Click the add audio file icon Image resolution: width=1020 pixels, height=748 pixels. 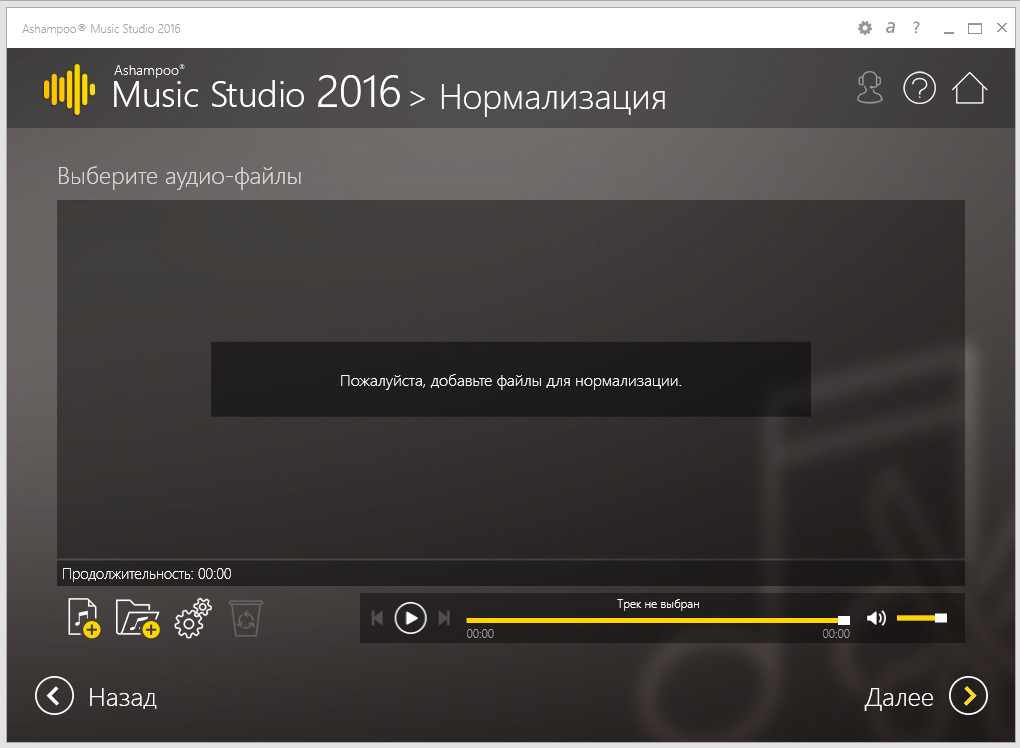(x=84, y=618)
